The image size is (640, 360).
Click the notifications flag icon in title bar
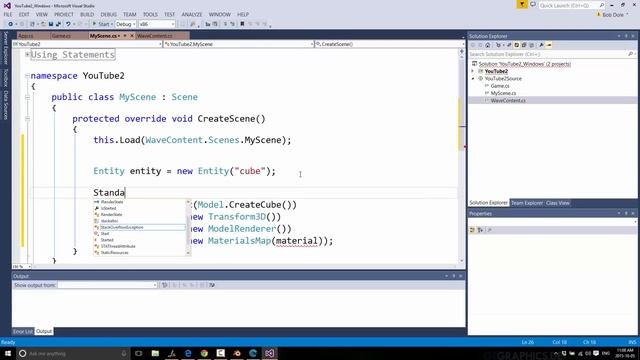pos(522,4)
